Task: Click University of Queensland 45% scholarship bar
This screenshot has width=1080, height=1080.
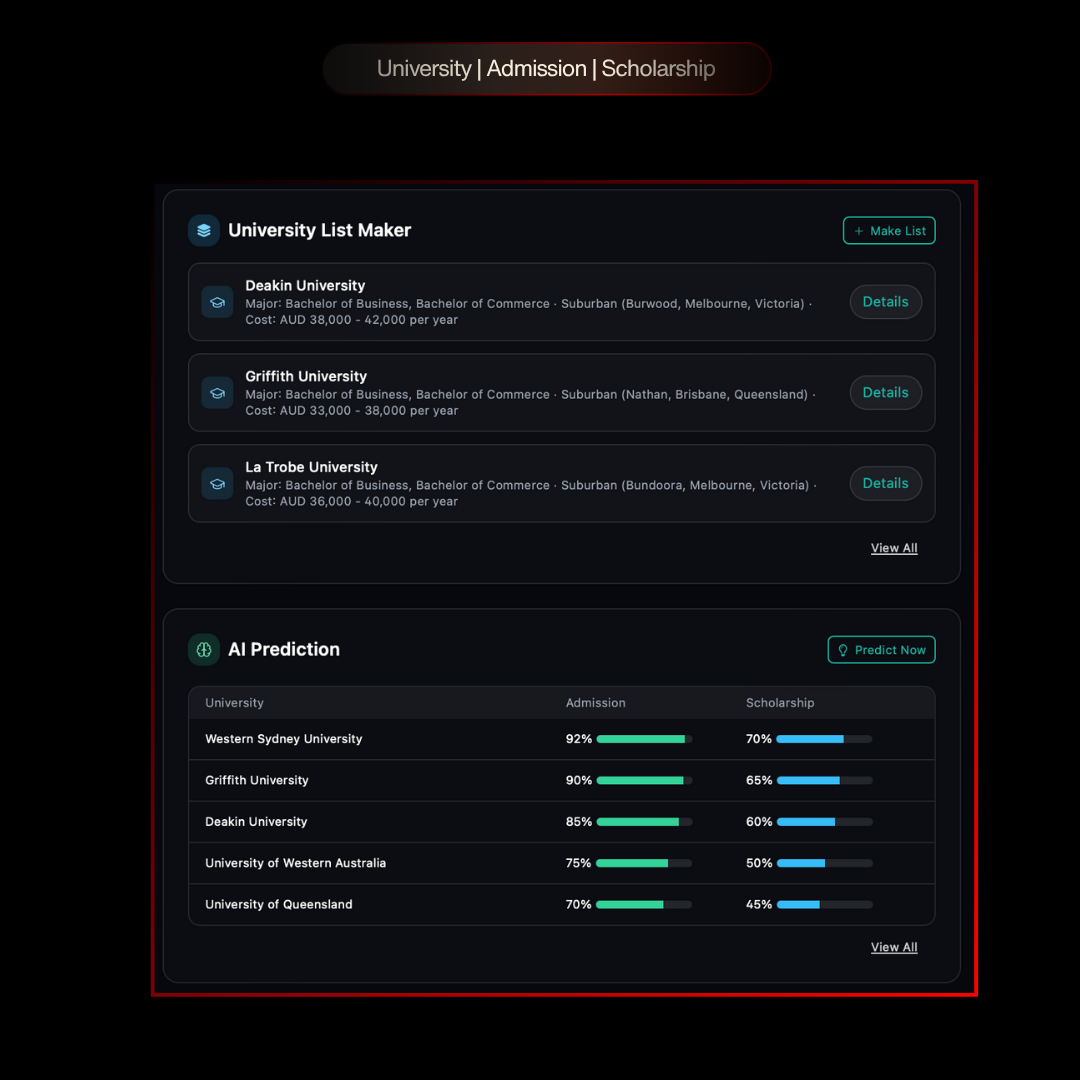Action: (x=824, y=904)
